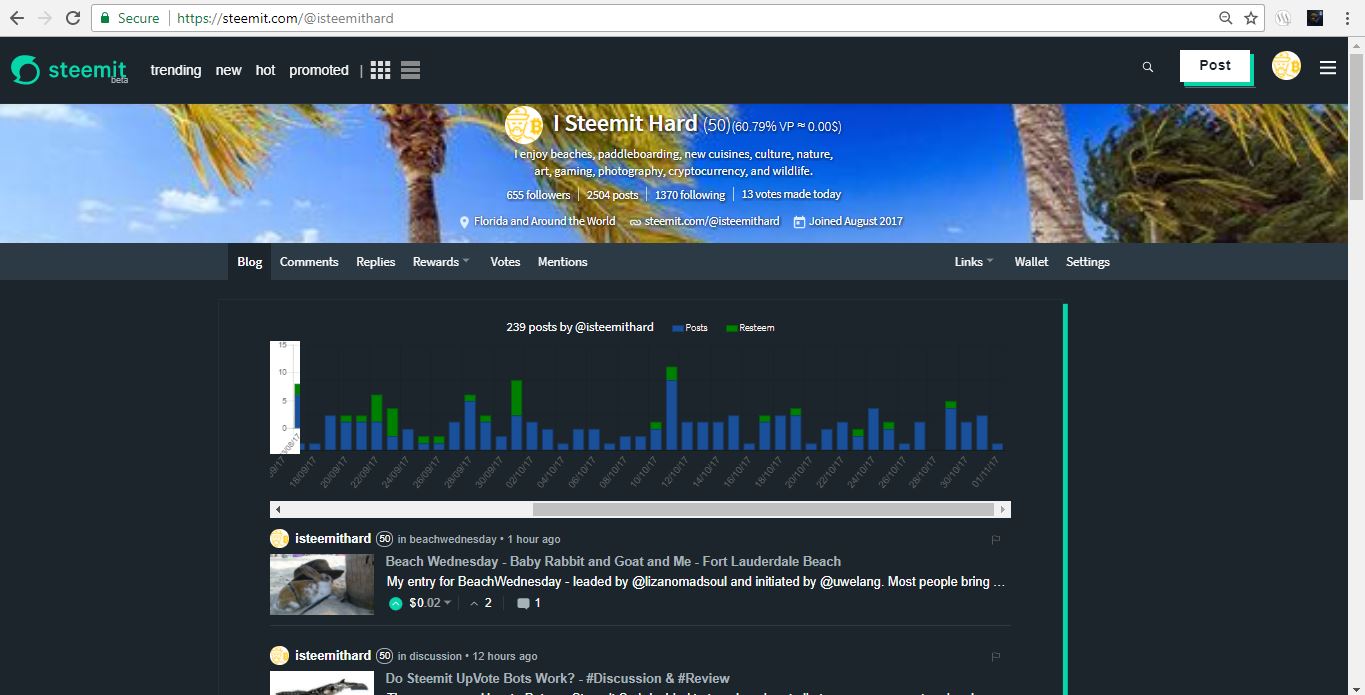Click the dark extension icon beside WordPress
The image size is (1365, 695).
pos(1316,18)
